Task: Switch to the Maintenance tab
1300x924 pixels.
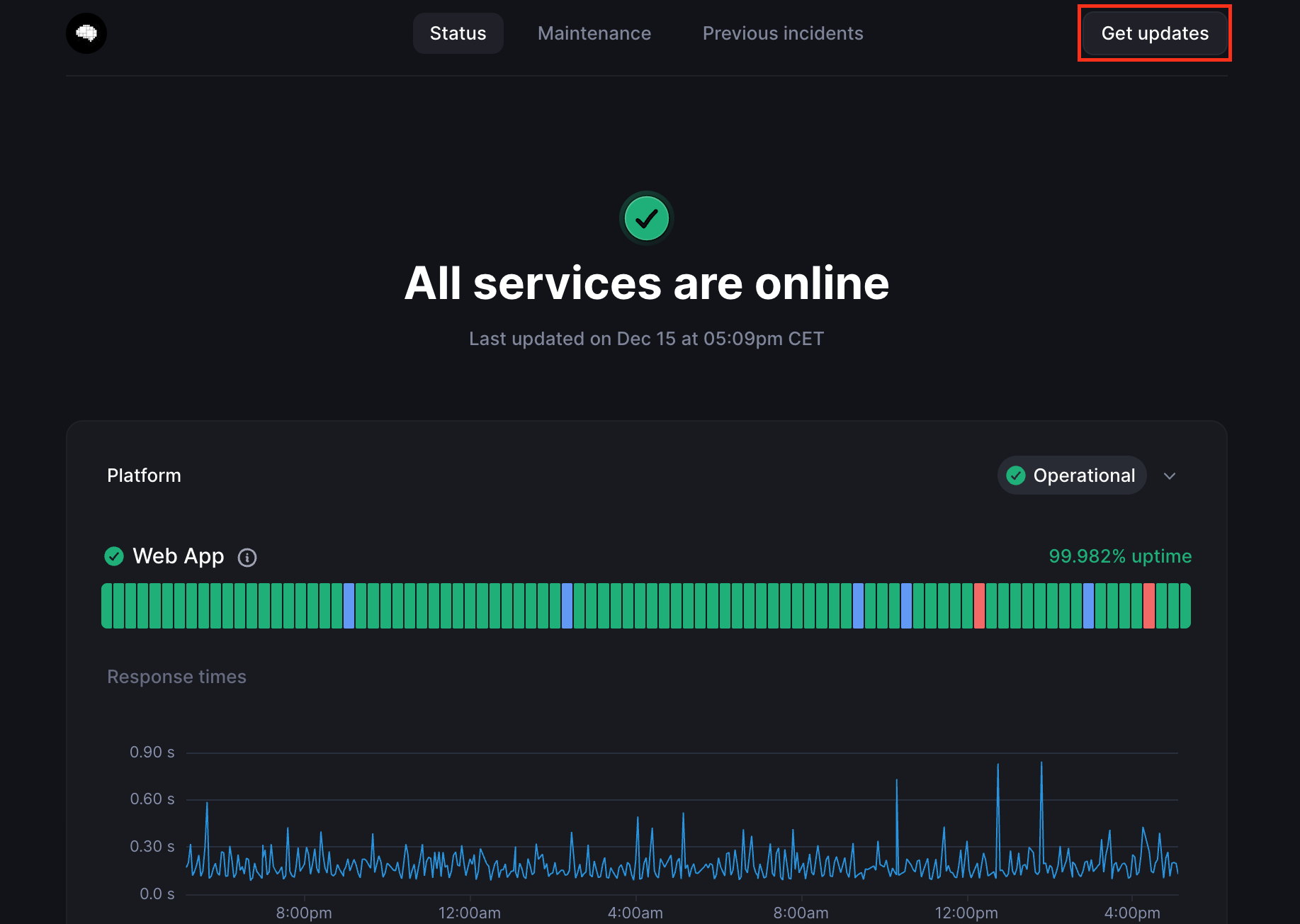Action: coord(594,33)
